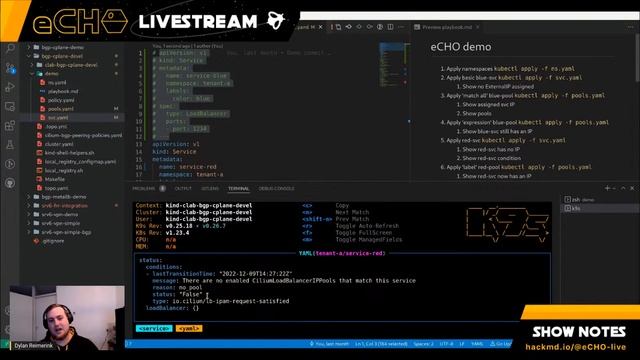Click the compare changes icon in editor toolbar

(338, 27)
